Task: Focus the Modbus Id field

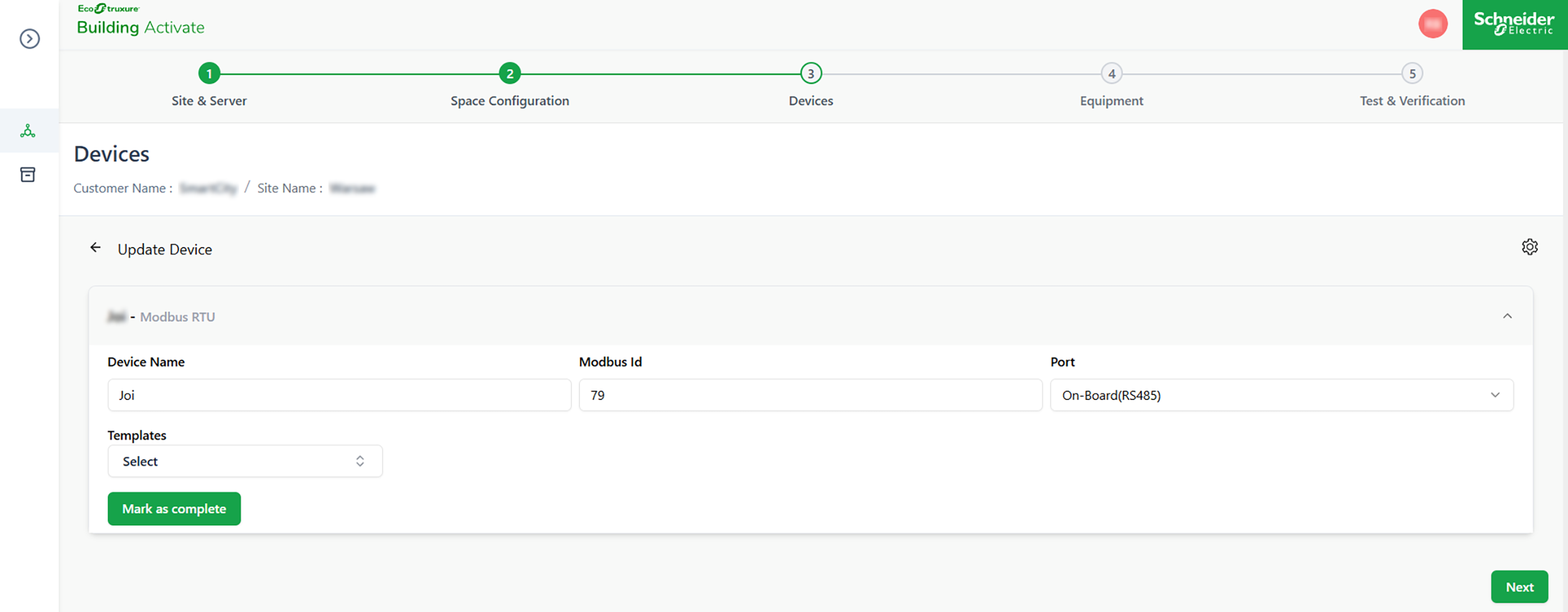Action: (x=810, y=395)
